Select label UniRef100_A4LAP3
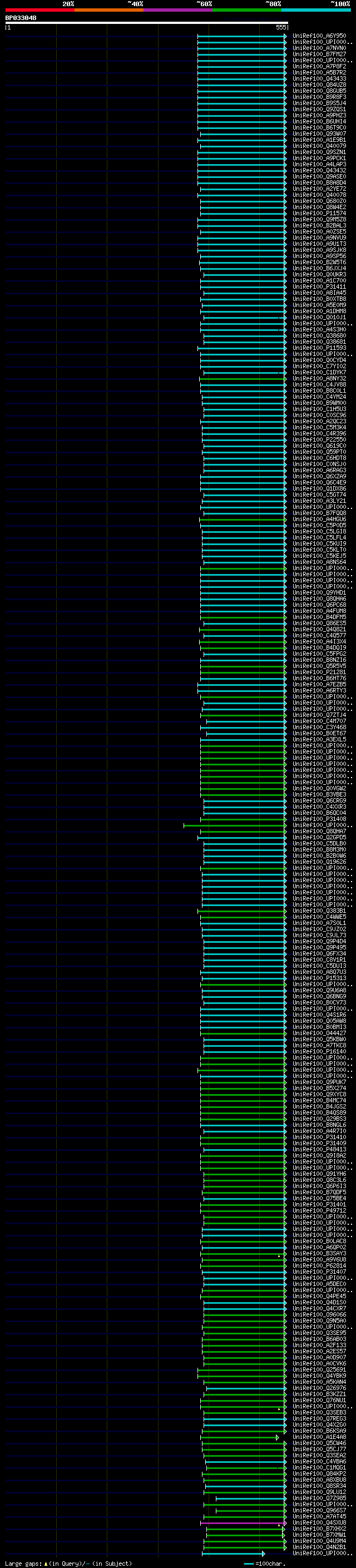356x1568 pixels. point(319,164)
